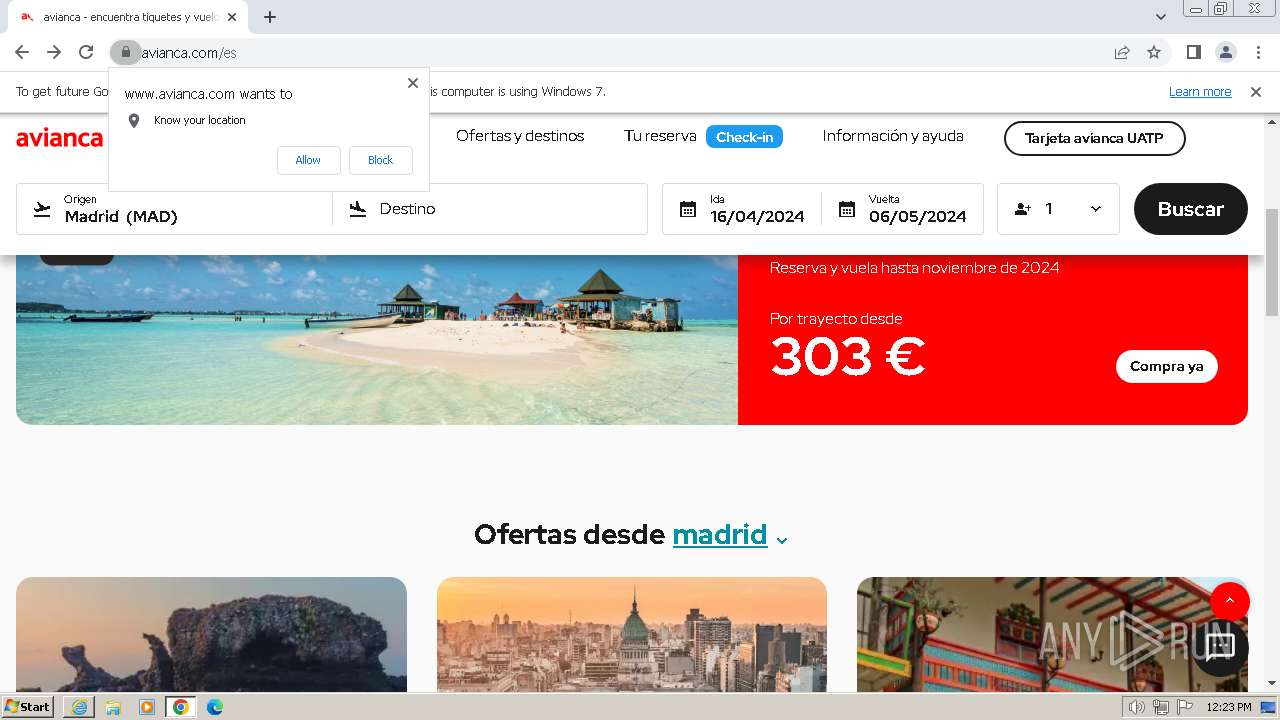Click the site lock icon in address bar

(126, 52)
